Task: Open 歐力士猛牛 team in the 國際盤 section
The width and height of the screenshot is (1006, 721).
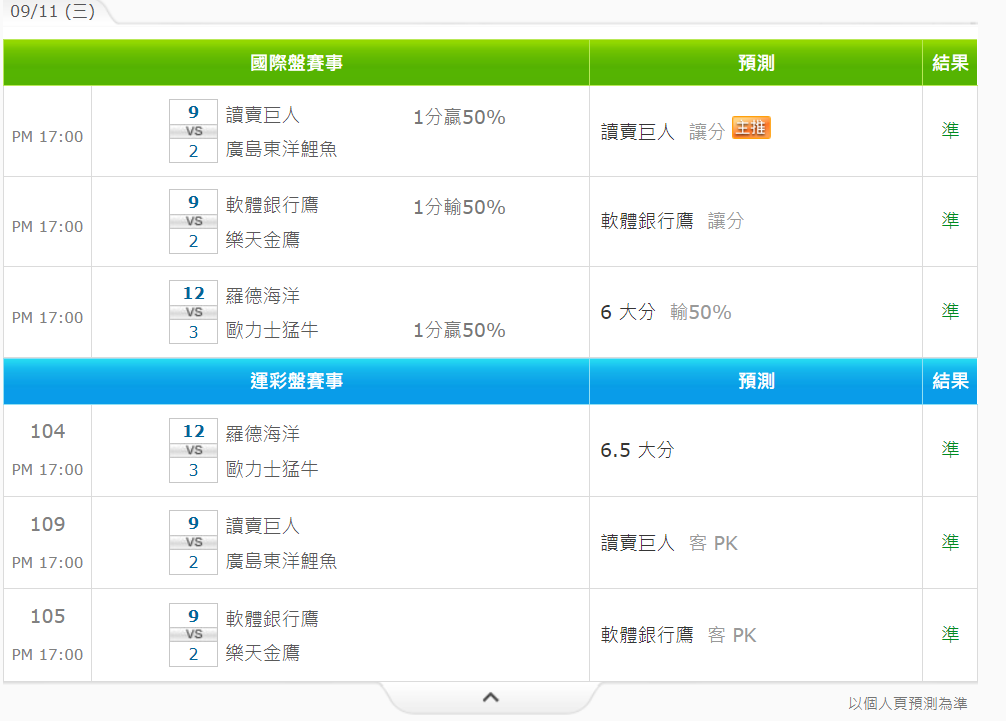Action: point(272,330)
